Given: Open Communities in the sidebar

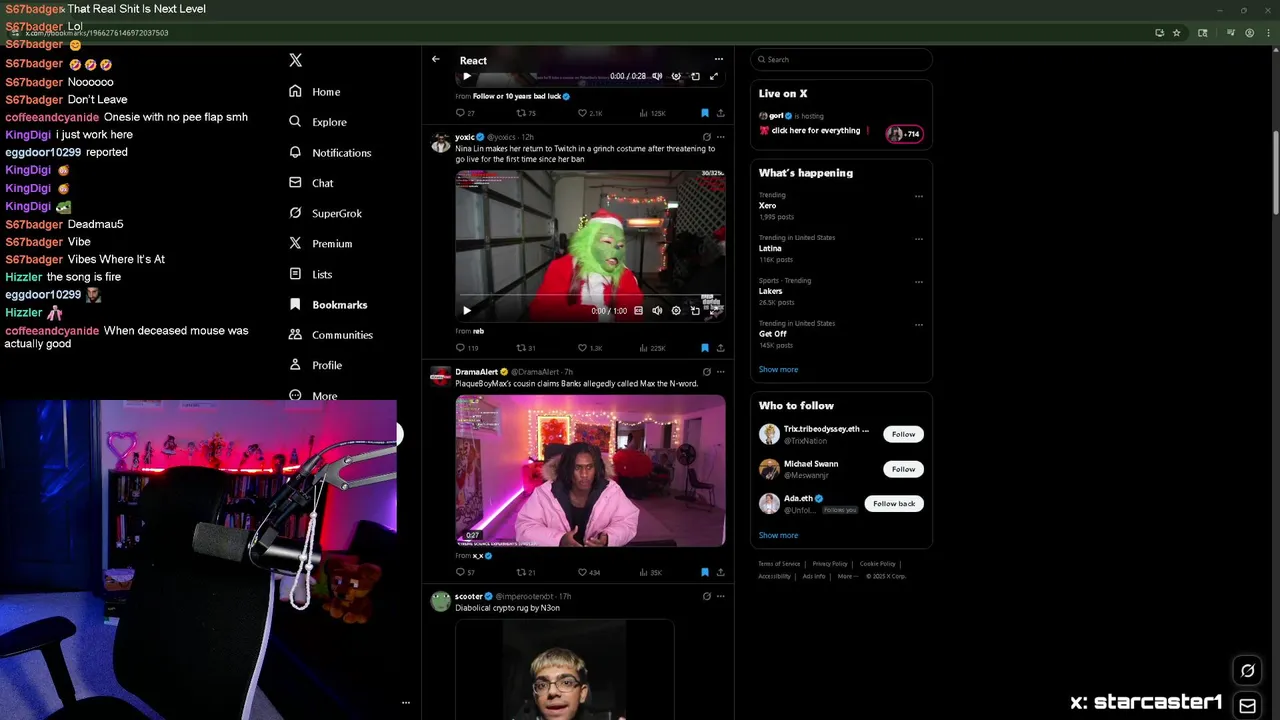Looking at the screenshot, I should (331, 335).
